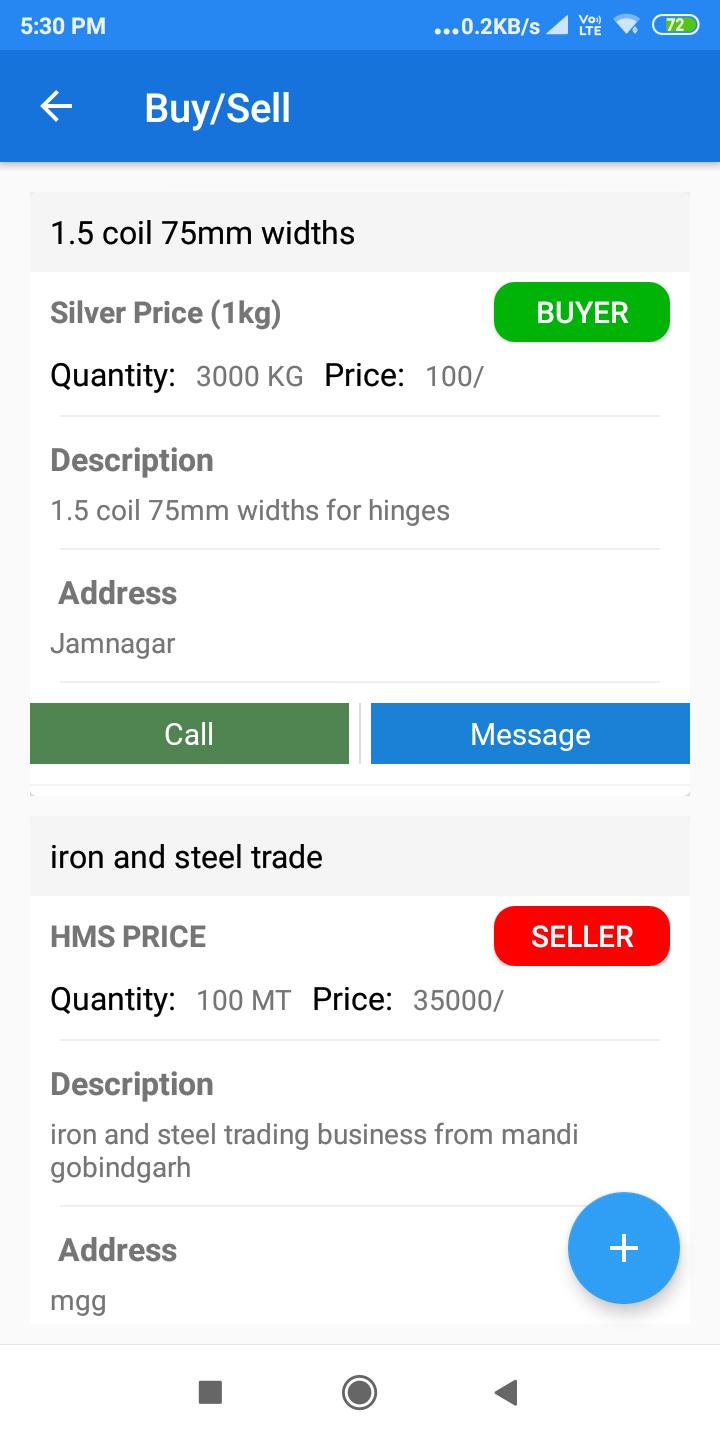Tap the back arrow icon
Viewport: 720px width, 1440px height.
[x=57, y=107]
